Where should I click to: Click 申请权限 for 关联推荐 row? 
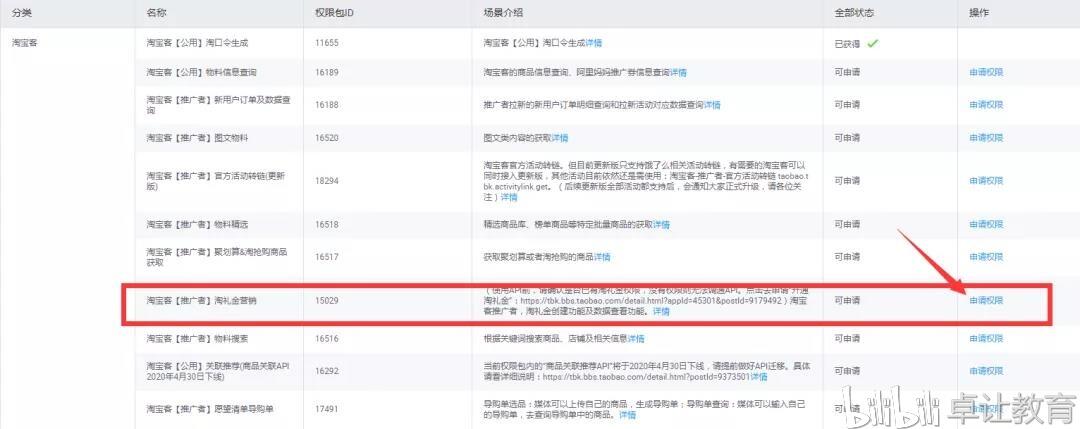coord(986,371)
